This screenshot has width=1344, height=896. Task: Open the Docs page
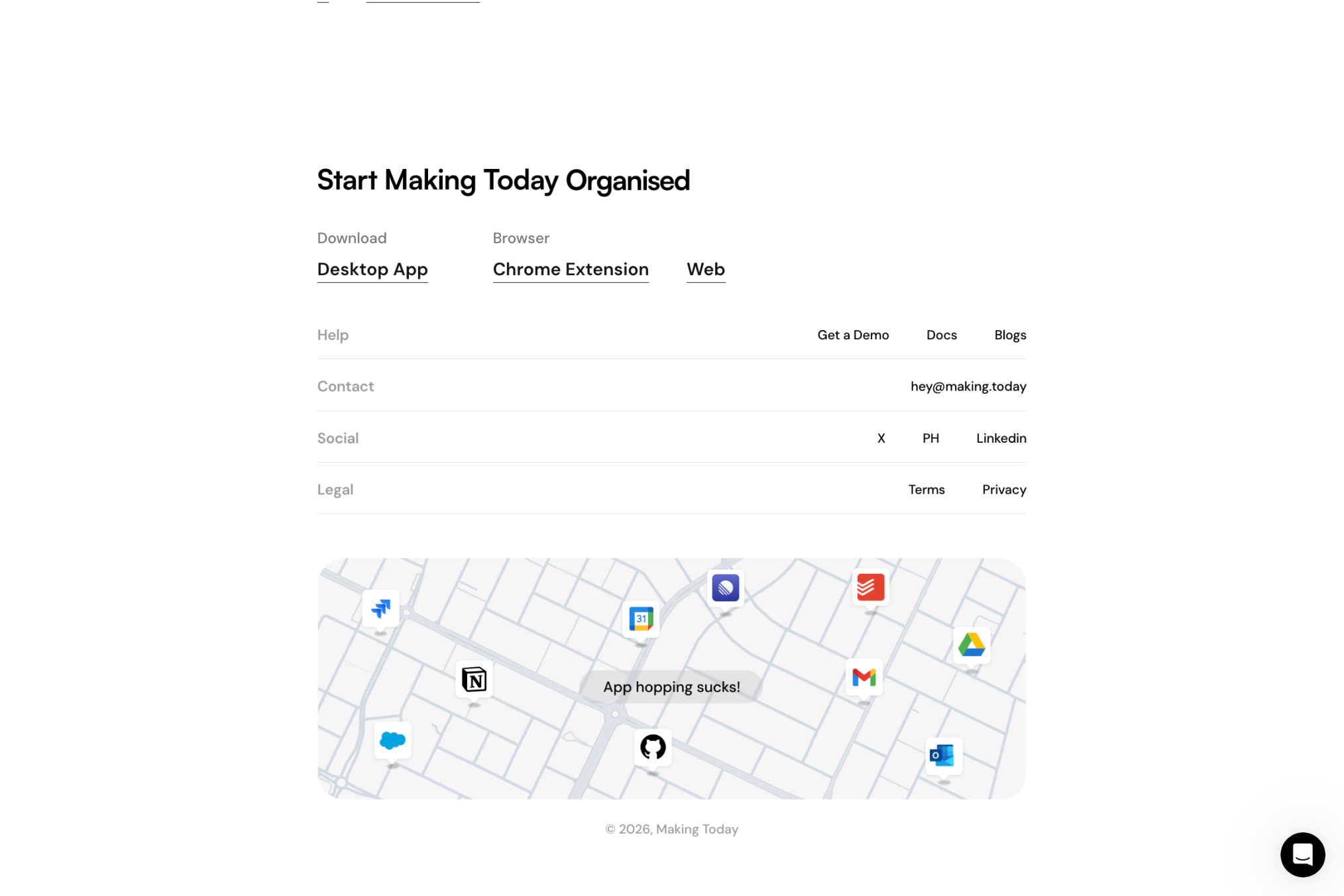[941, 335]
